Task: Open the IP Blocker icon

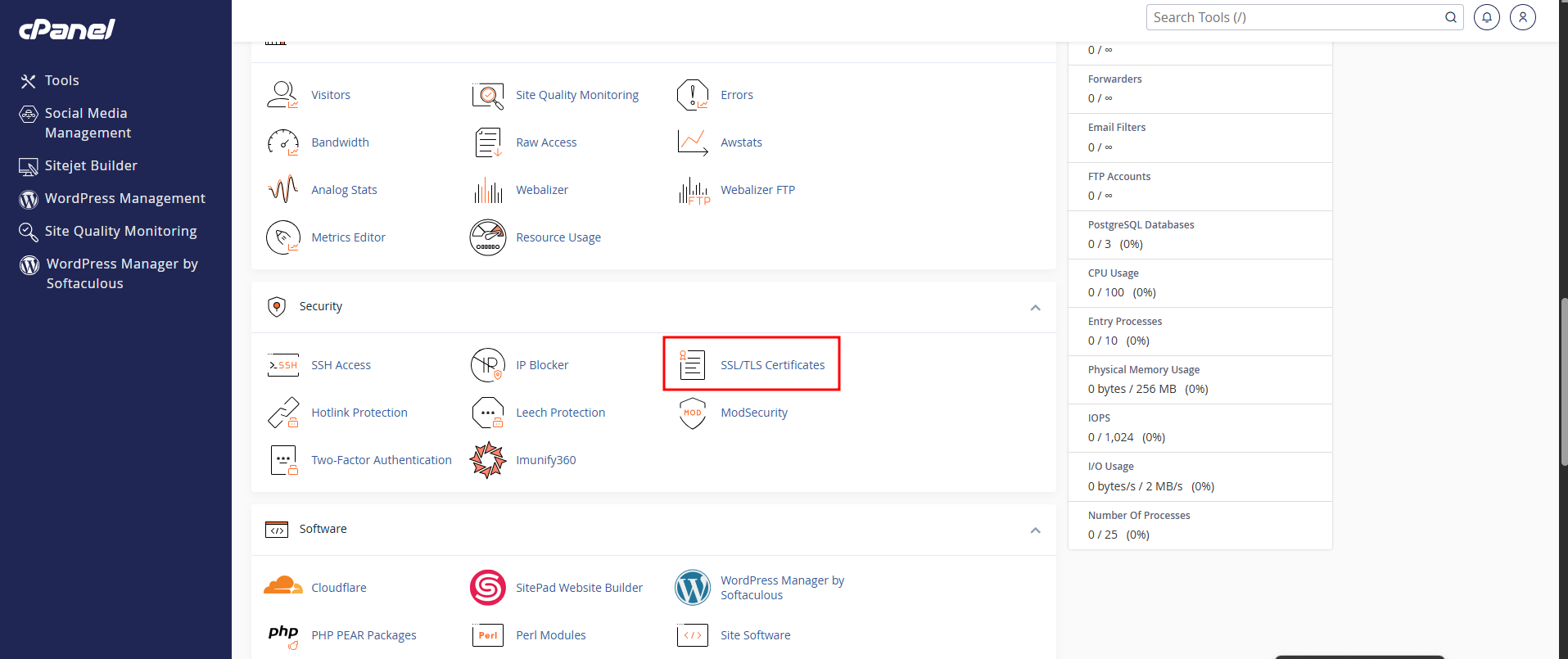Action: [x=488, y=365]
